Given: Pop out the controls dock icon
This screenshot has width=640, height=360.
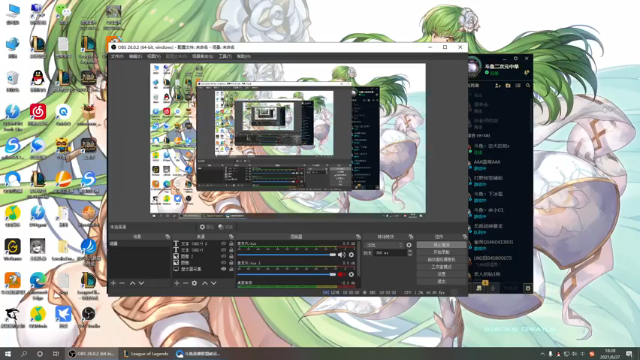Looking at the screenshot, I should tap(464, 236).
